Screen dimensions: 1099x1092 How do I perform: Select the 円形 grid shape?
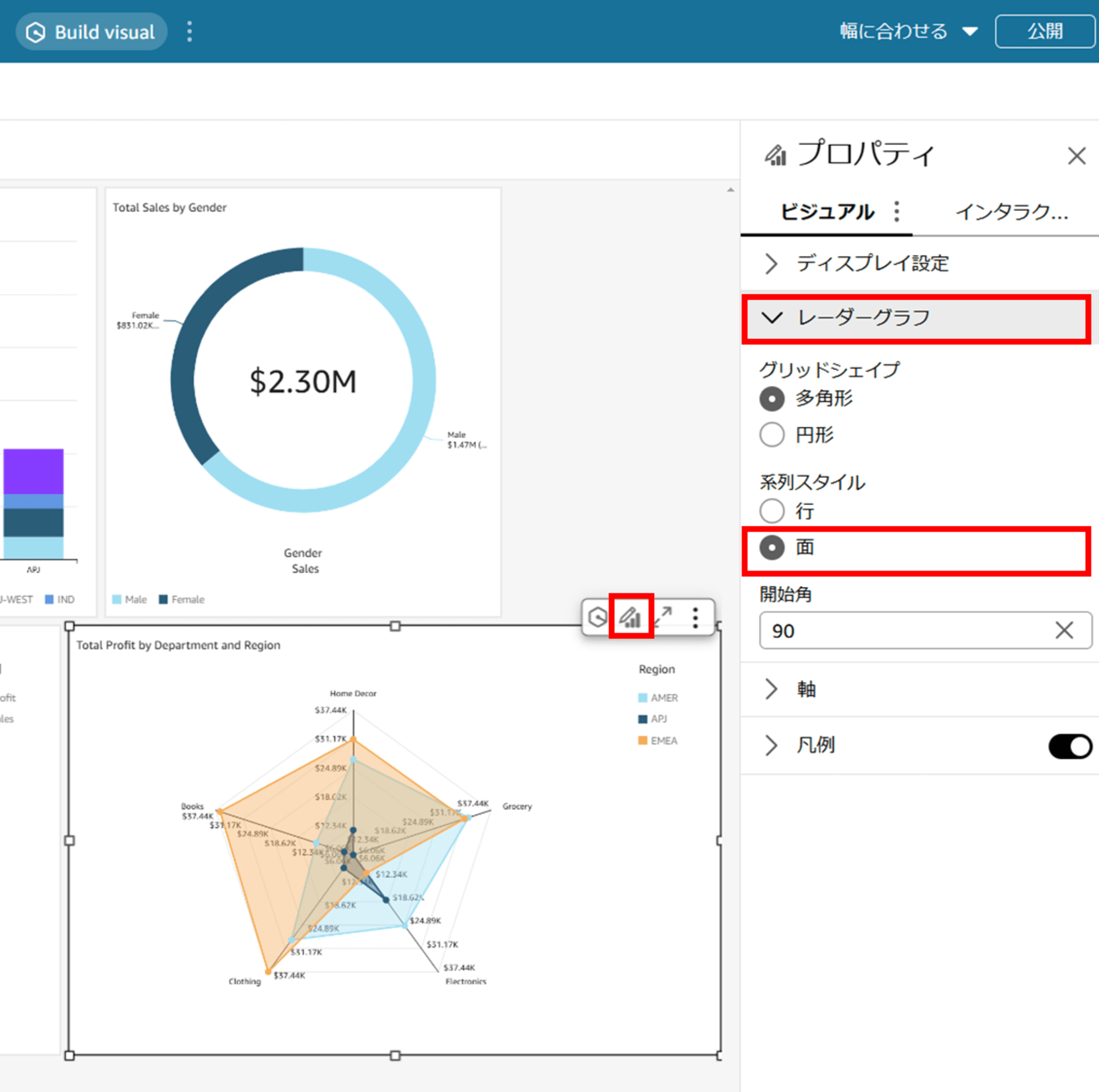[771, 434]
